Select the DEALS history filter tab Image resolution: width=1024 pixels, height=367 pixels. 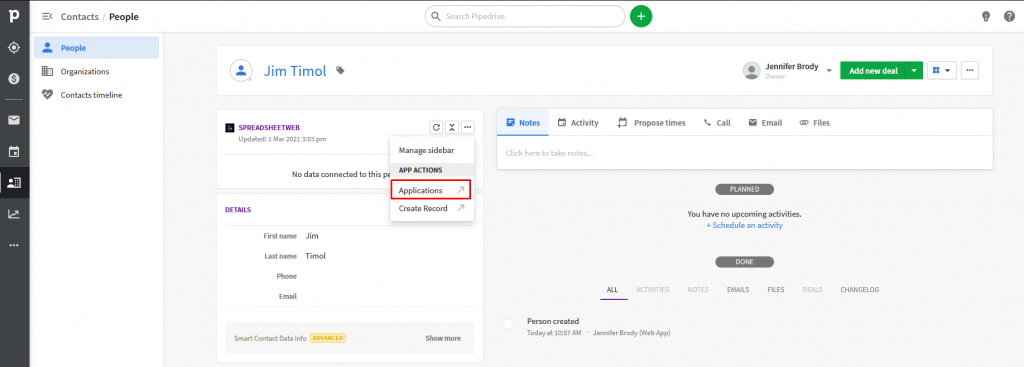812,289
